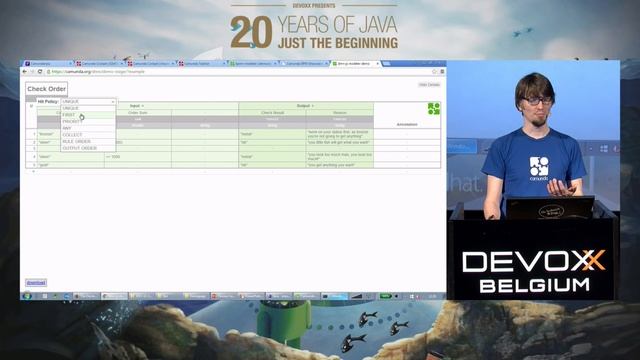Click the Annotation column header

[407, 124]
